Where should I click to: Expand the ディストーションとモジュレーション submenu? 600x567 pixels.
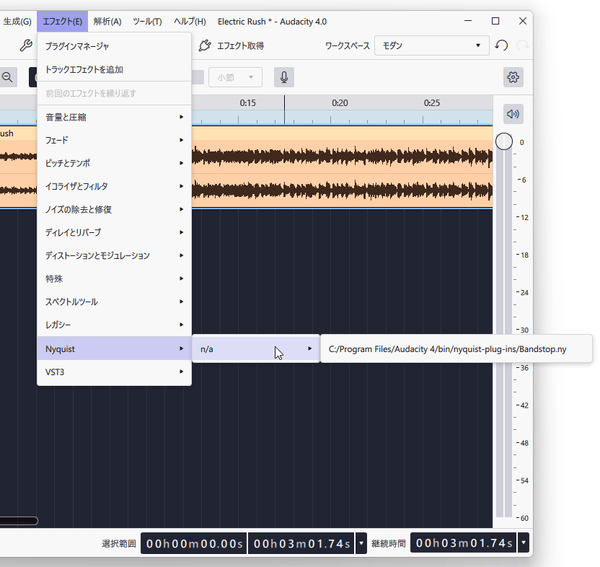click(114, 256)
